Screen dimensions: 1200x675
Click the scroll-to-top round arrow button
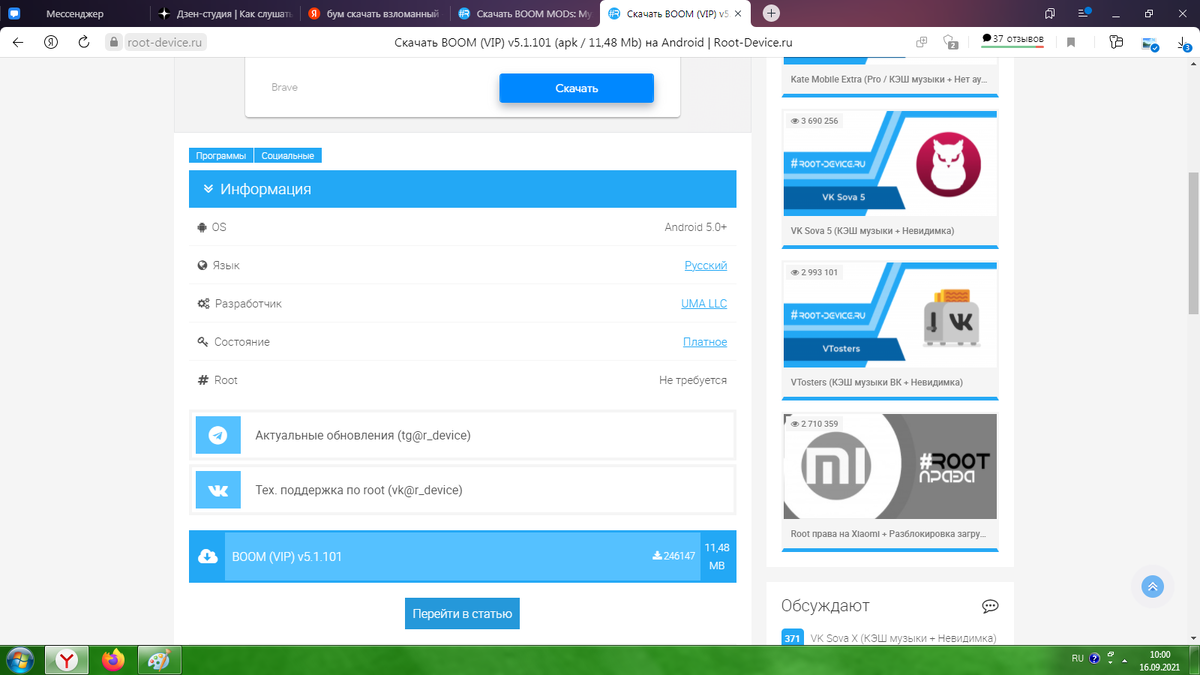1152,586
